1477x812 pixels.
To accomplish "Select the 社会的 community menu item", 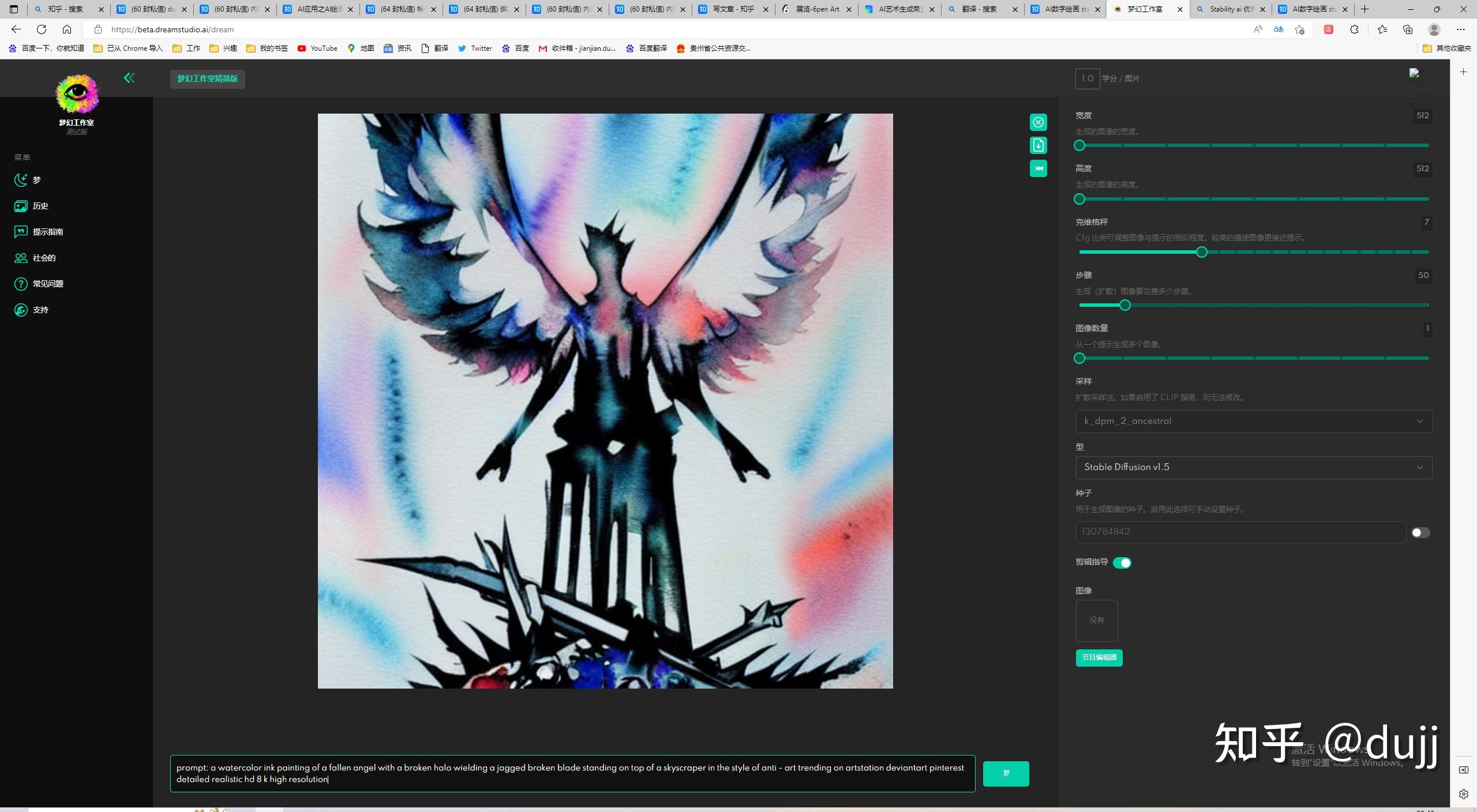I will 43,258.
